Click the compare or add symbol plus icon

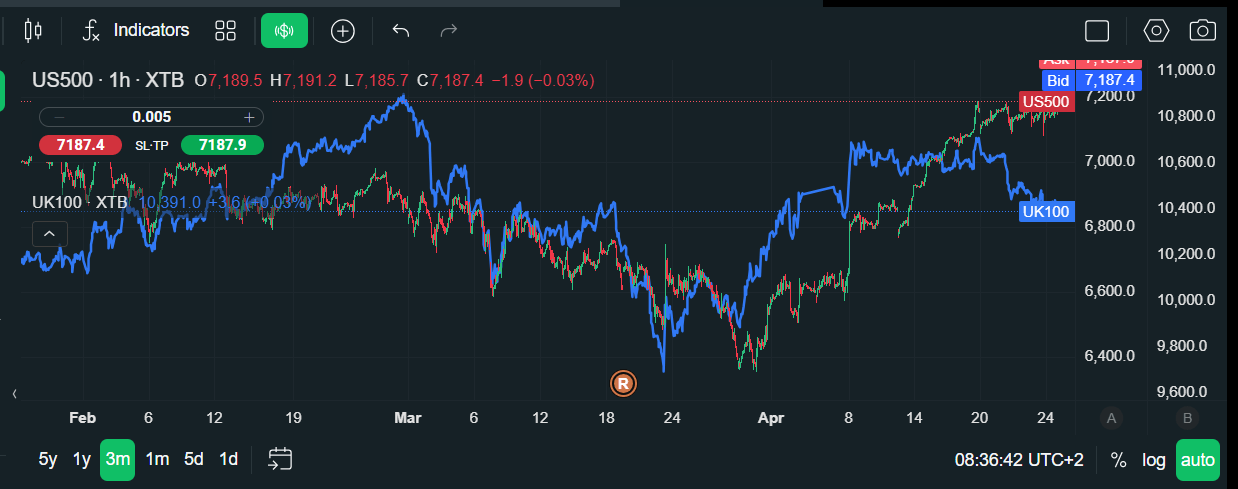(343, 31)
